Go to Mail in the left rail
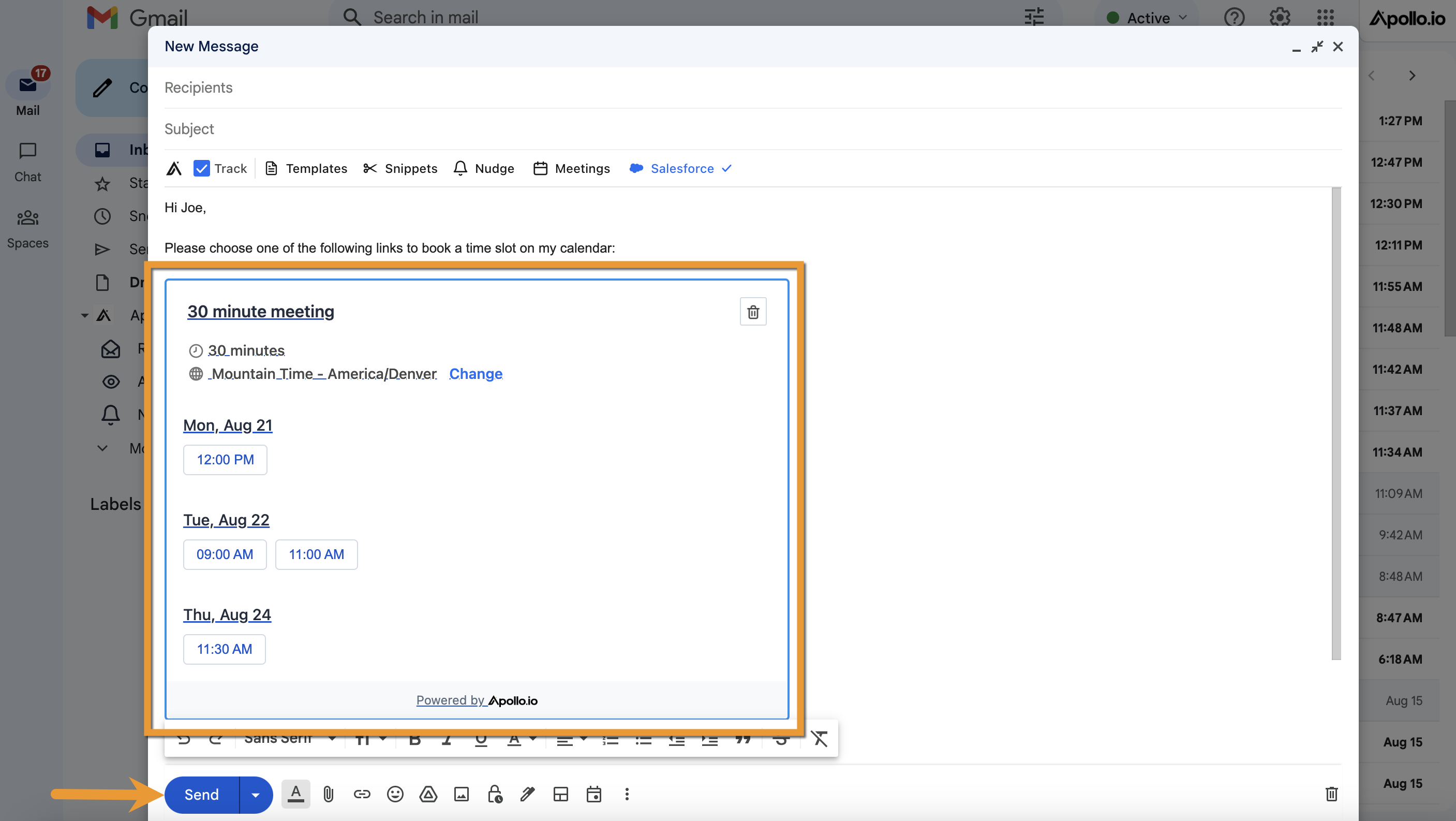The height and width of the screenshot is (821, 1456). (x=28, y=93)
